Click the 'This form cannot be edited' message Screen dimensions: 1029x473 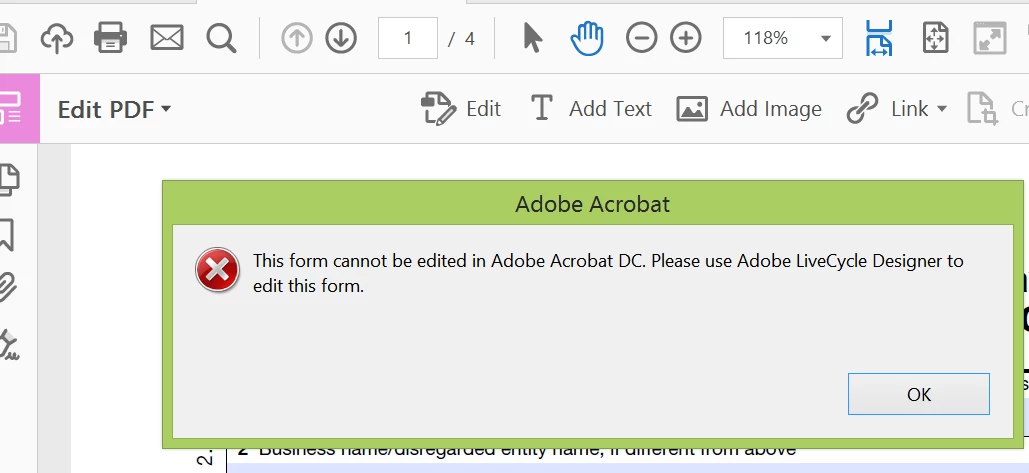pyautogui.click(x=608, y=273)
